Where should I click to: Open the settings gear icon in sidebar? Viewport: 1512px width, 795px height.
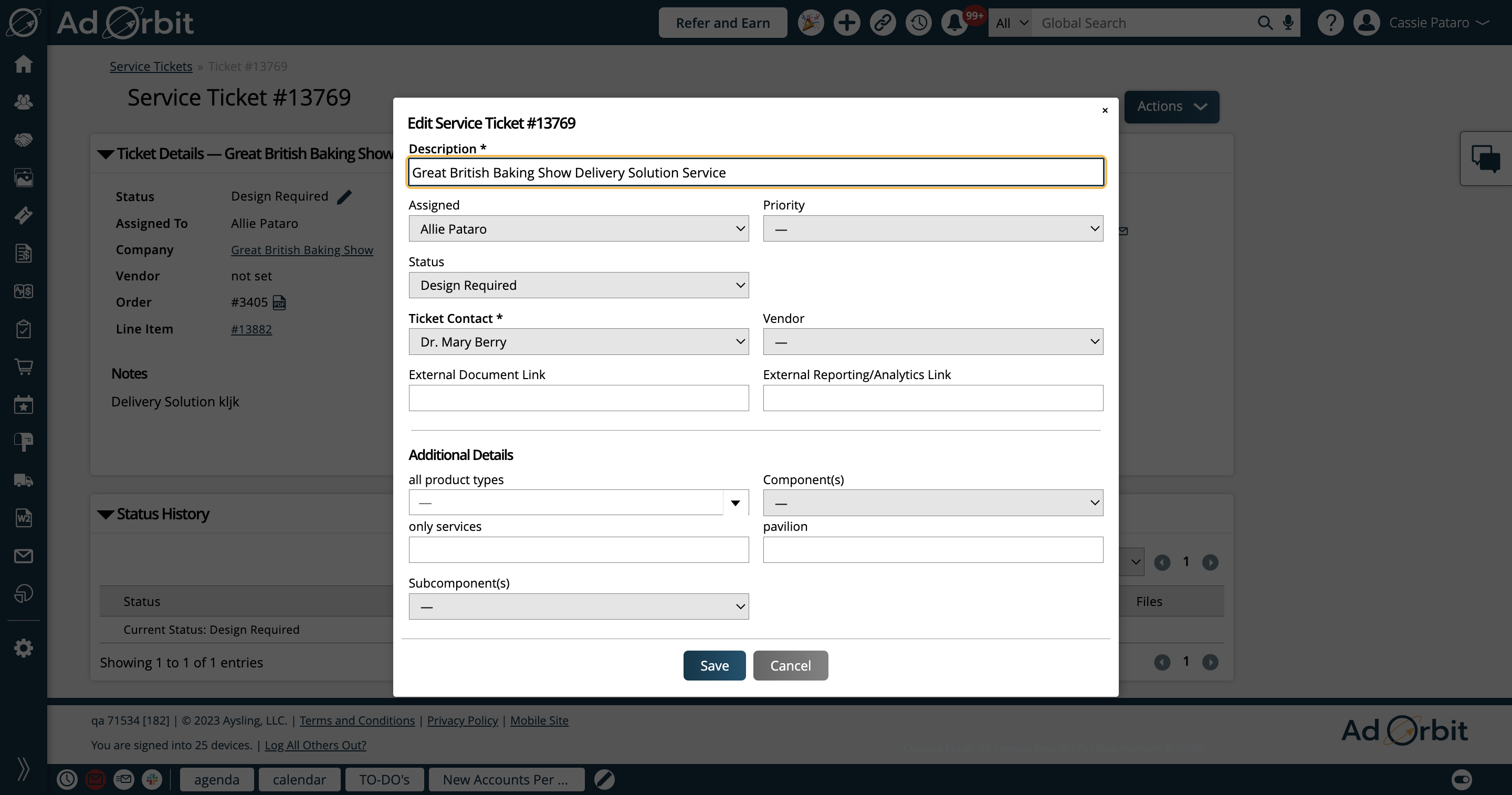pos(24,648)
